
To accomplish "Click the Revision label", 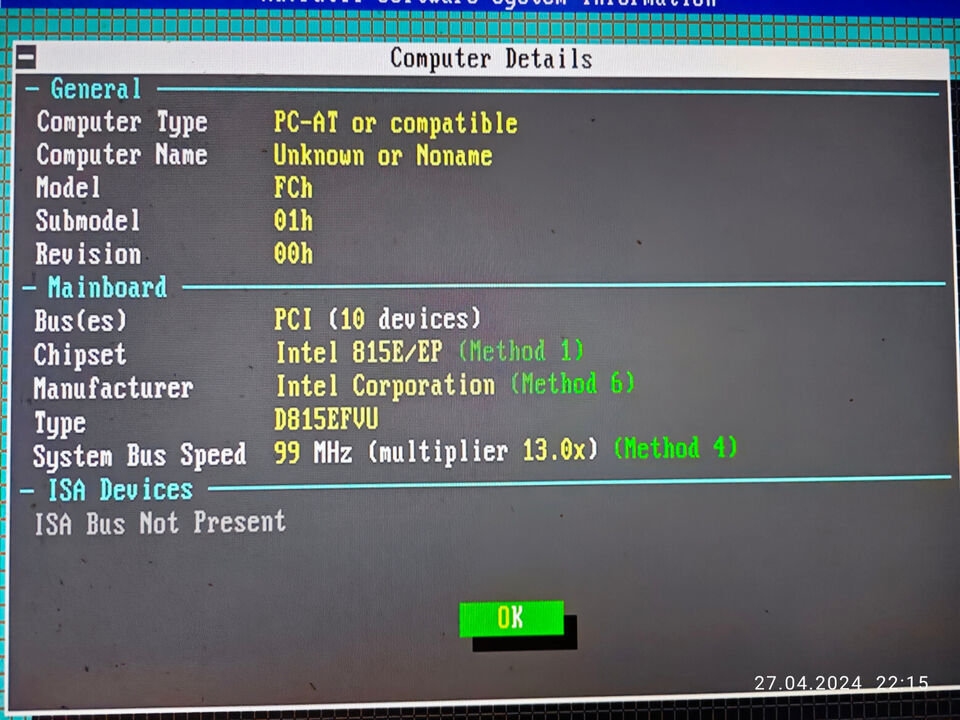I will (x=88, y=254).
